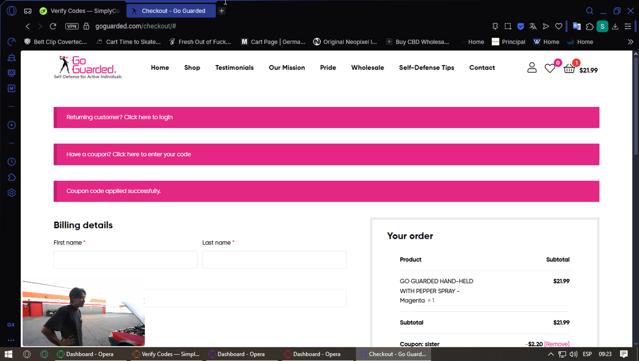Open Original Neopixel bookmark

tap(345, 42)
